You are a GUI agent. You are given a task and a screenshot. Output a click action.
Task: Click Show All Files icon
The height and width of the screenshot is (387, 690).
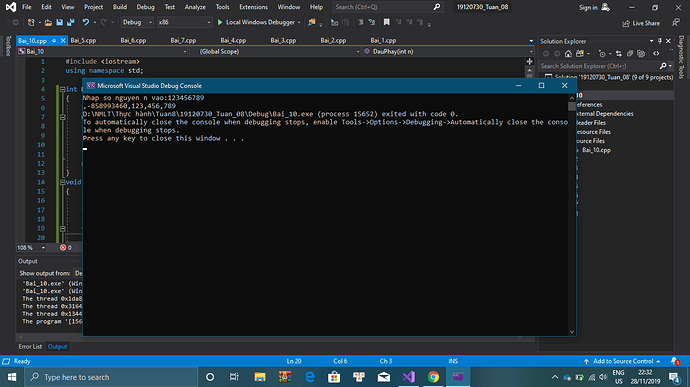click(641, 54)
